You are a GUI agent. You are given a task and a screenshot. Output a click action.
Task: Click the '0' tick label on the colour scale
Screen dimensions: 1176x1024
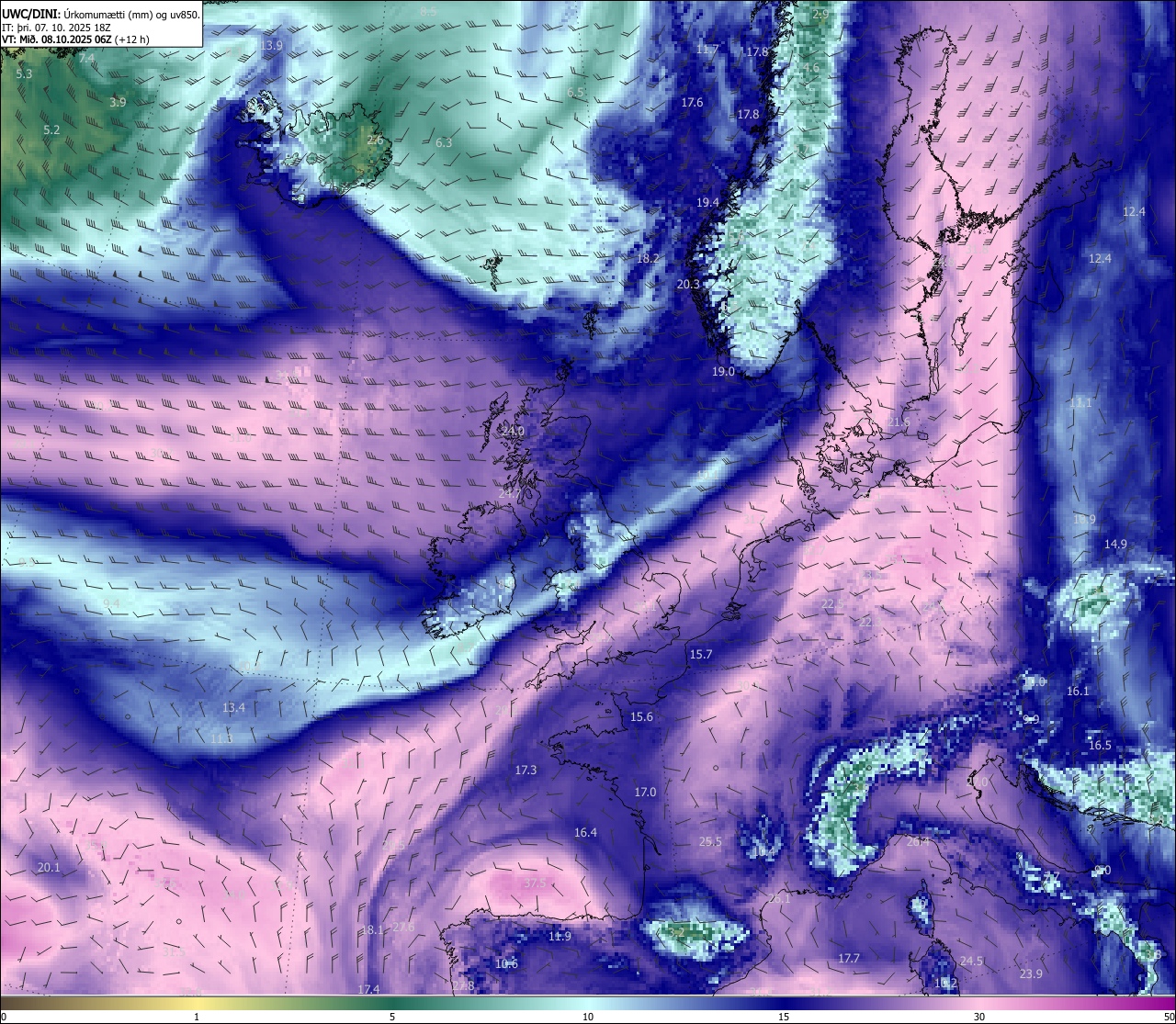3,1017
